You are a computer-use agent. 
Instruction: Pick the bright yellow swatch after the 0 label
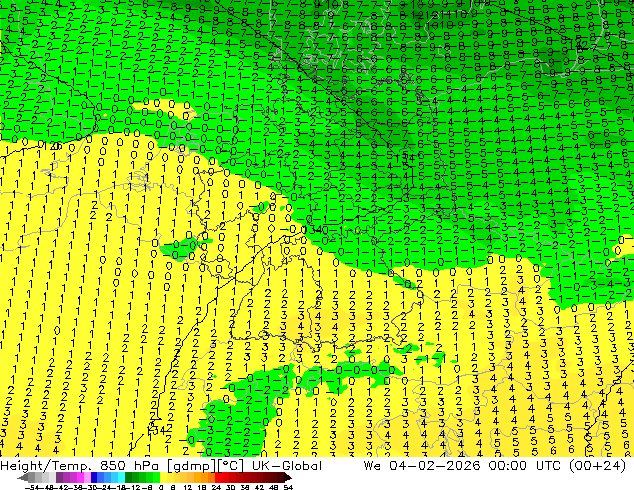[163, 478]
